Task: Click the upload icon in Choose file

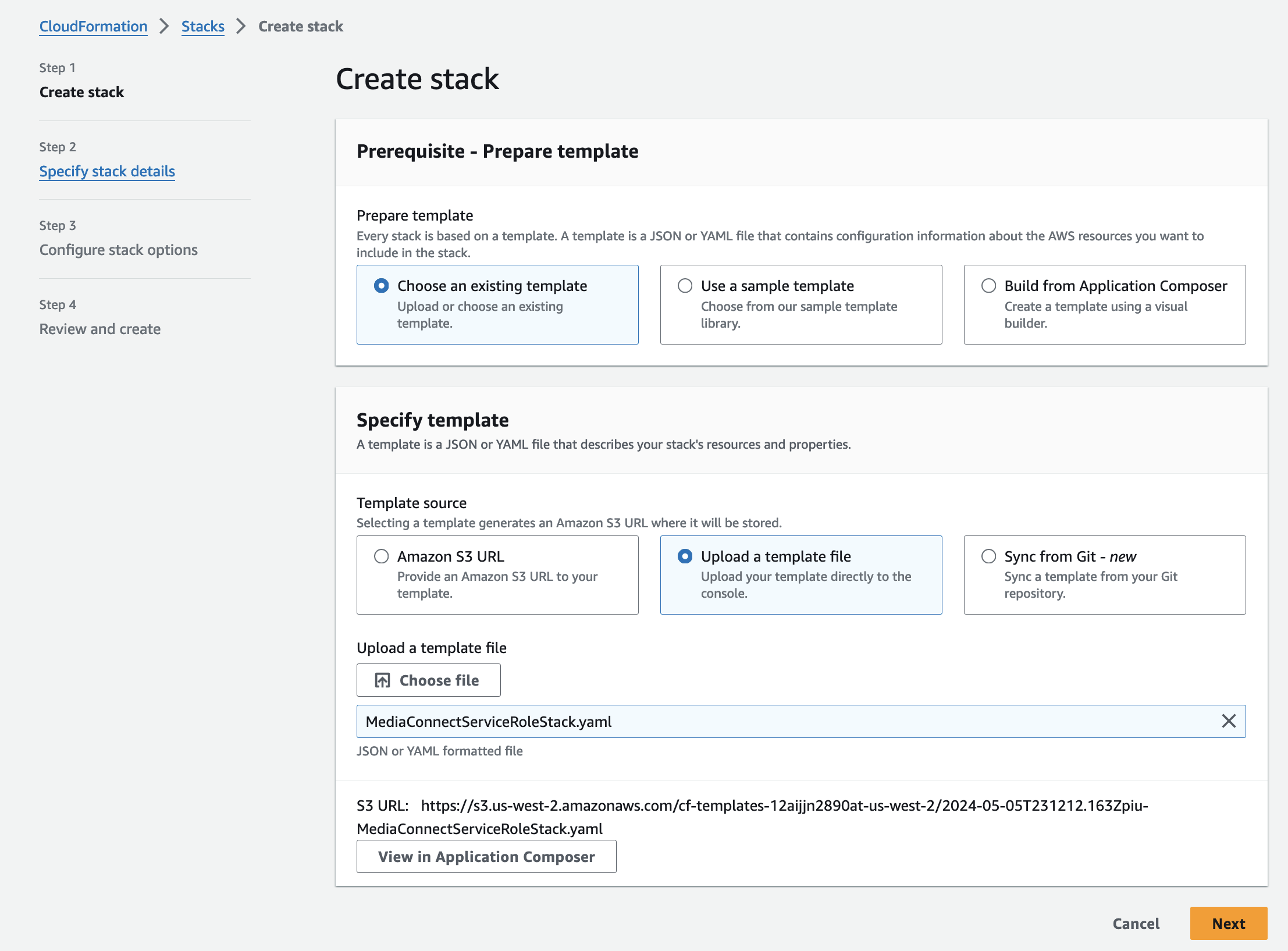Action: (382, 680)
